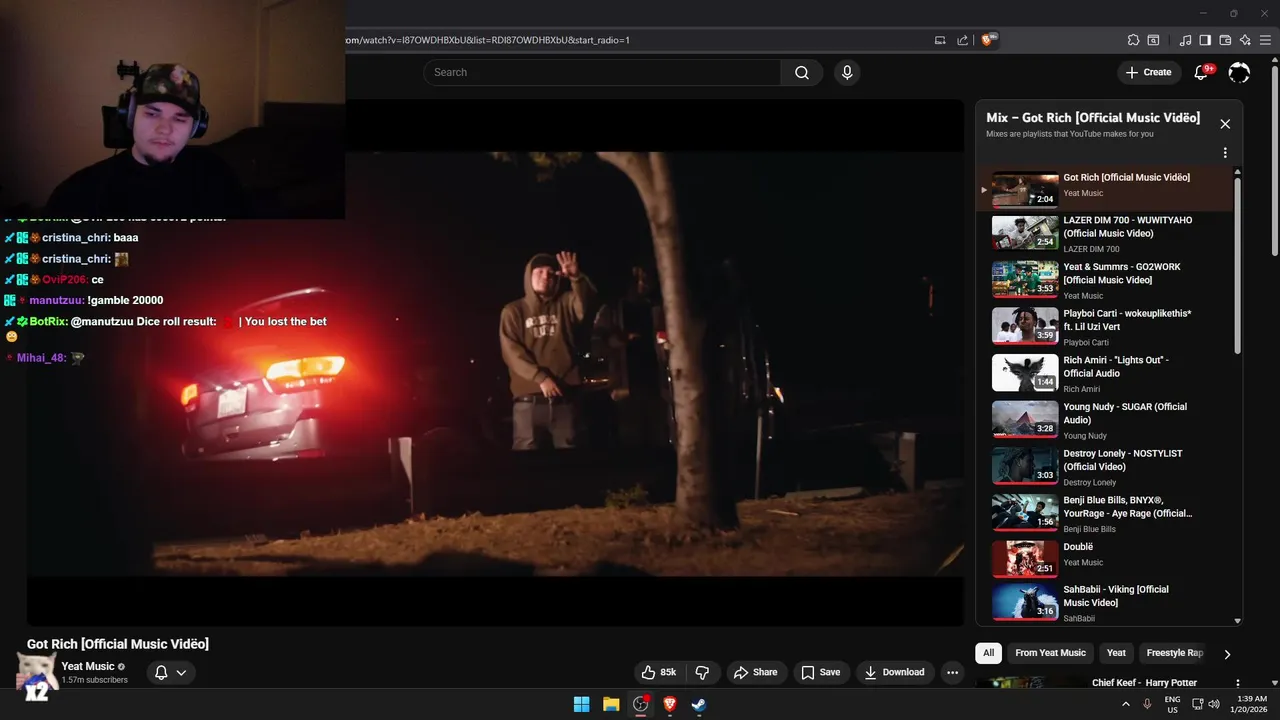
Task: Click the tray microphone-in-use icon
Action: 1147,704
